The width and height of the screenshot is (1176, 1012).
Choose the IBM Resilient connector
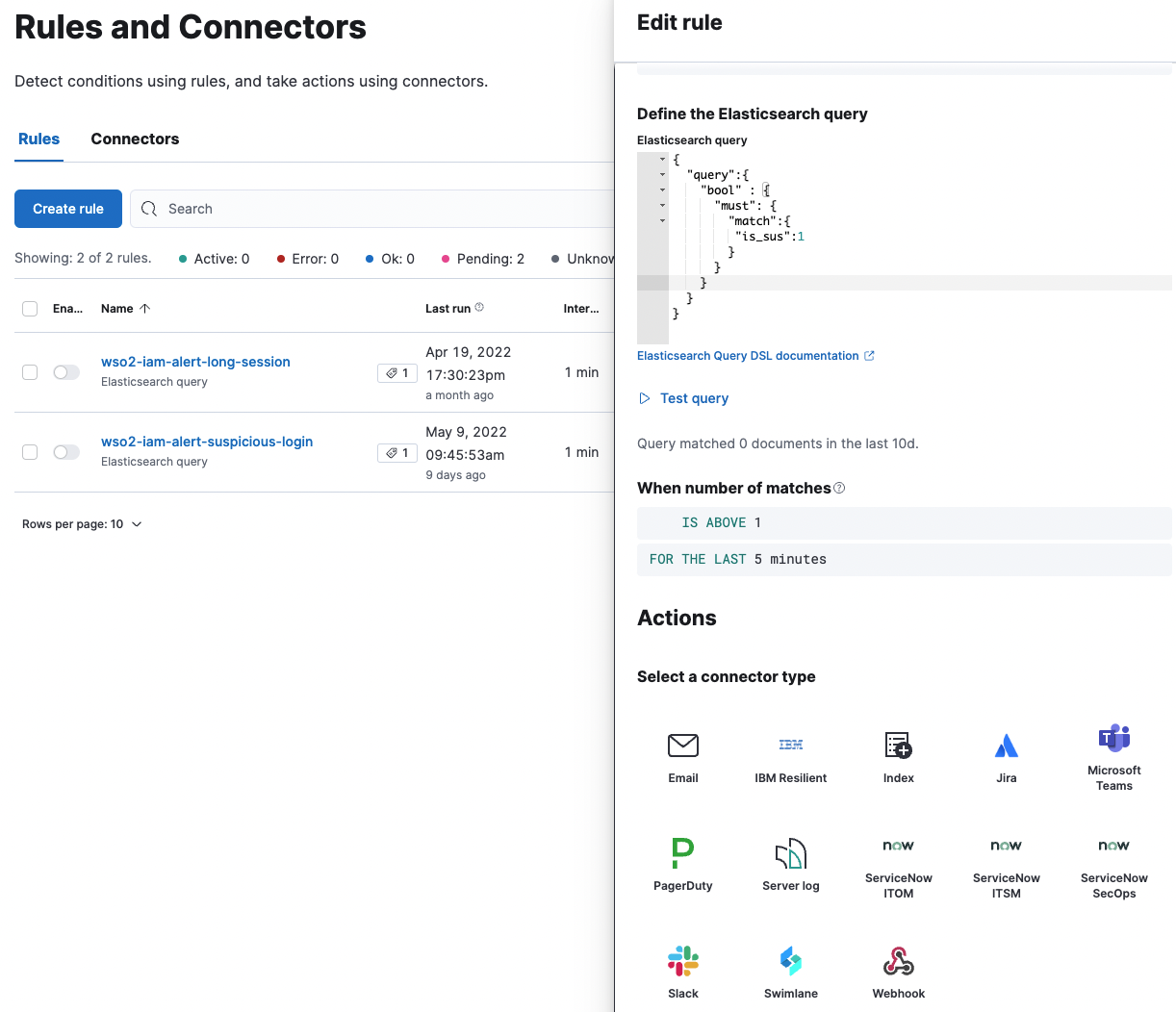(791, 757)
